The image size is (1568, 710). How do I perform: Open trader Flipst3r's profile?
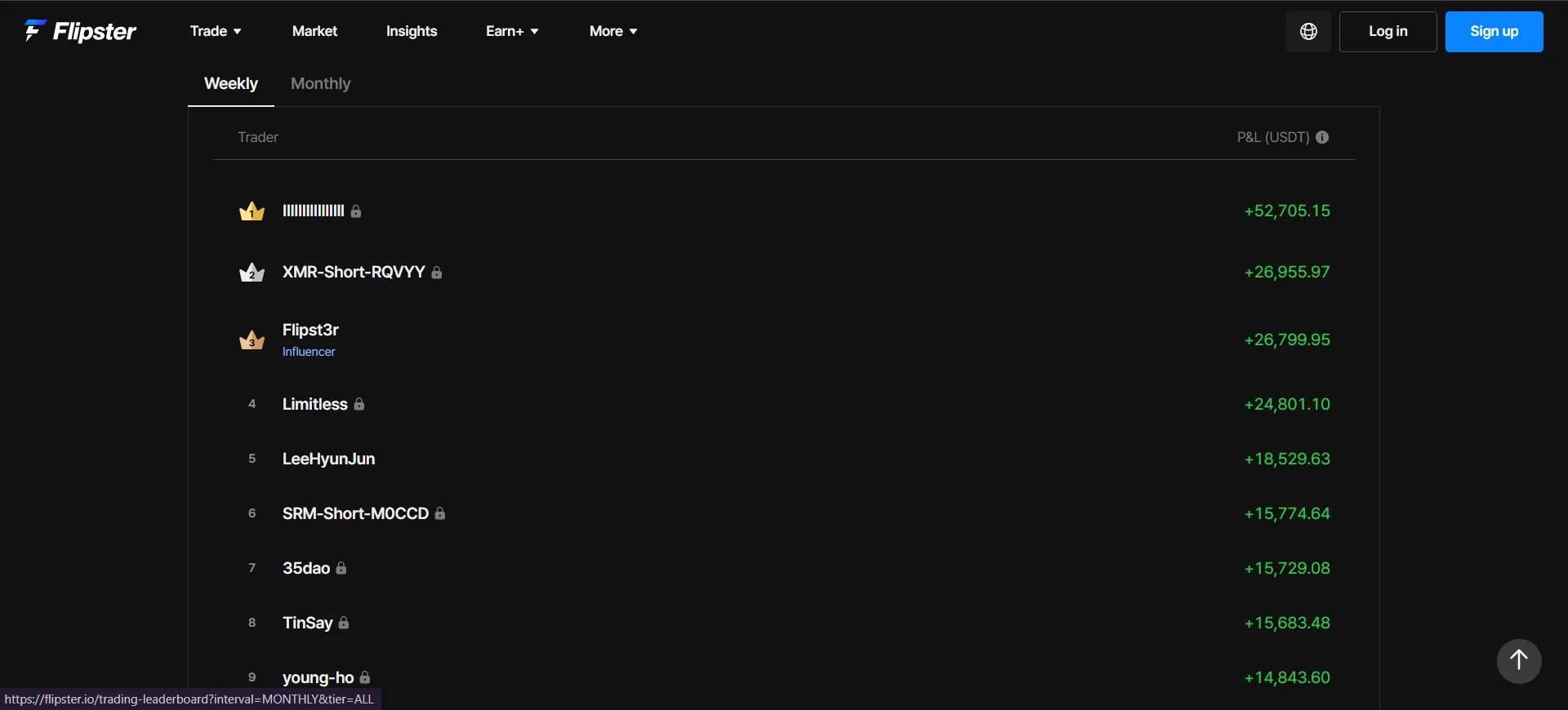310,330
